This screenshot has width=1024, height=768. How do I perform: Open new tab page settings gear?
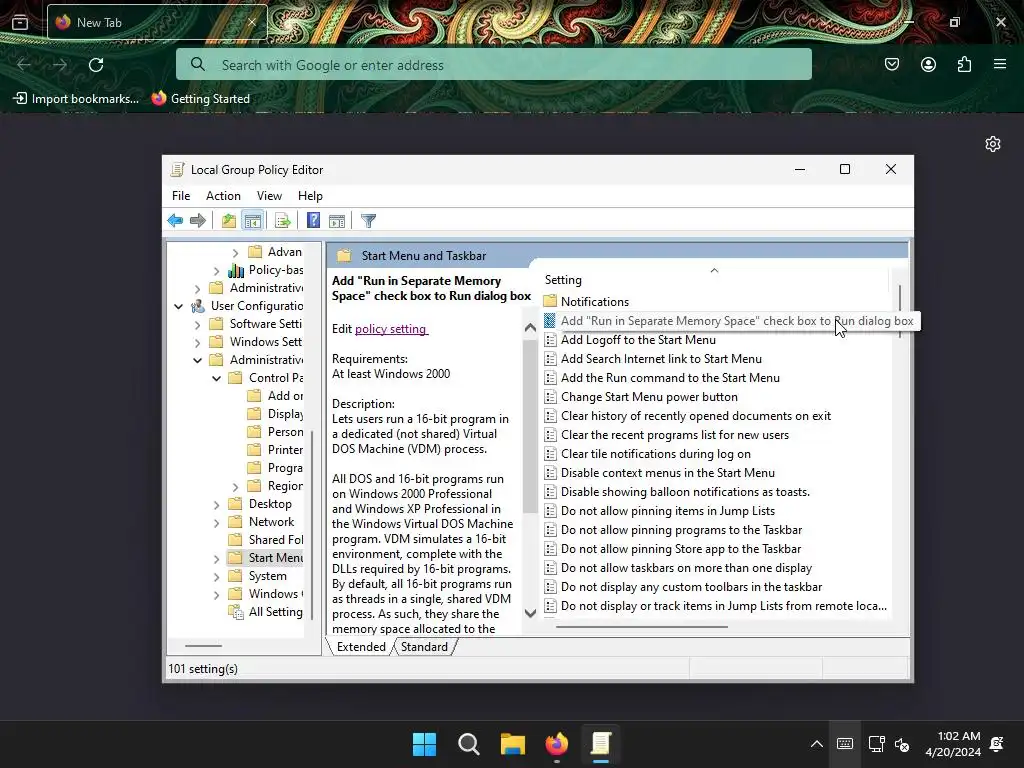[x=993, y=144]
